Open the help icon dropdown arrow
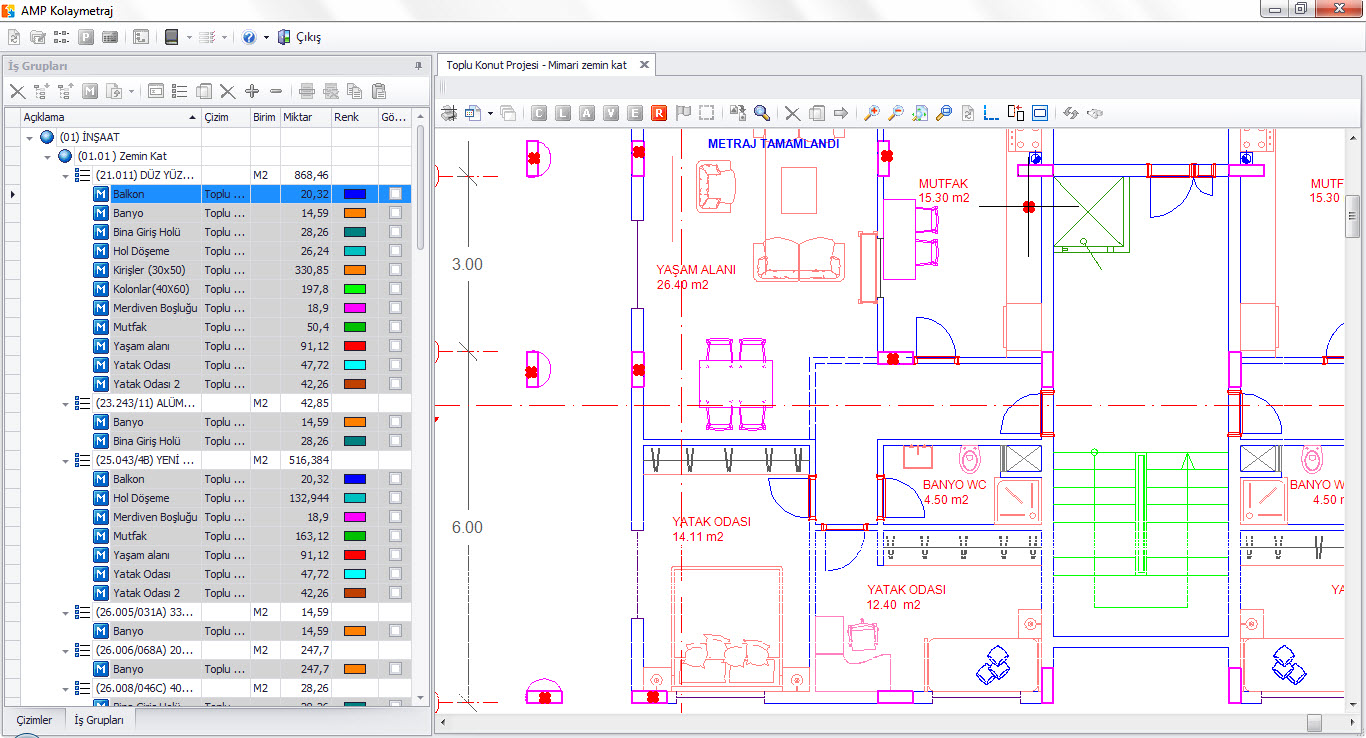This screenshot has width=1366, height=738. pos(266,37)
